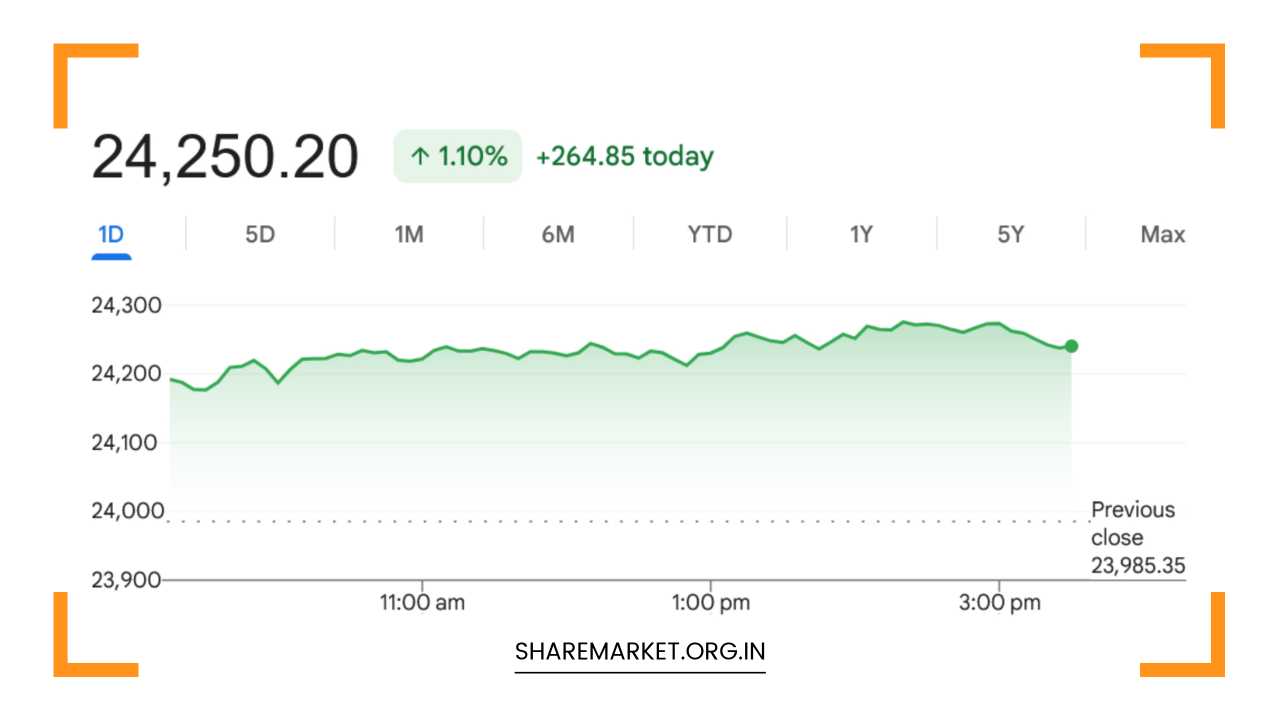This screenshot has width=1280, height=720.
Task: Select the 1D time range tab
Action: point(111,235)
